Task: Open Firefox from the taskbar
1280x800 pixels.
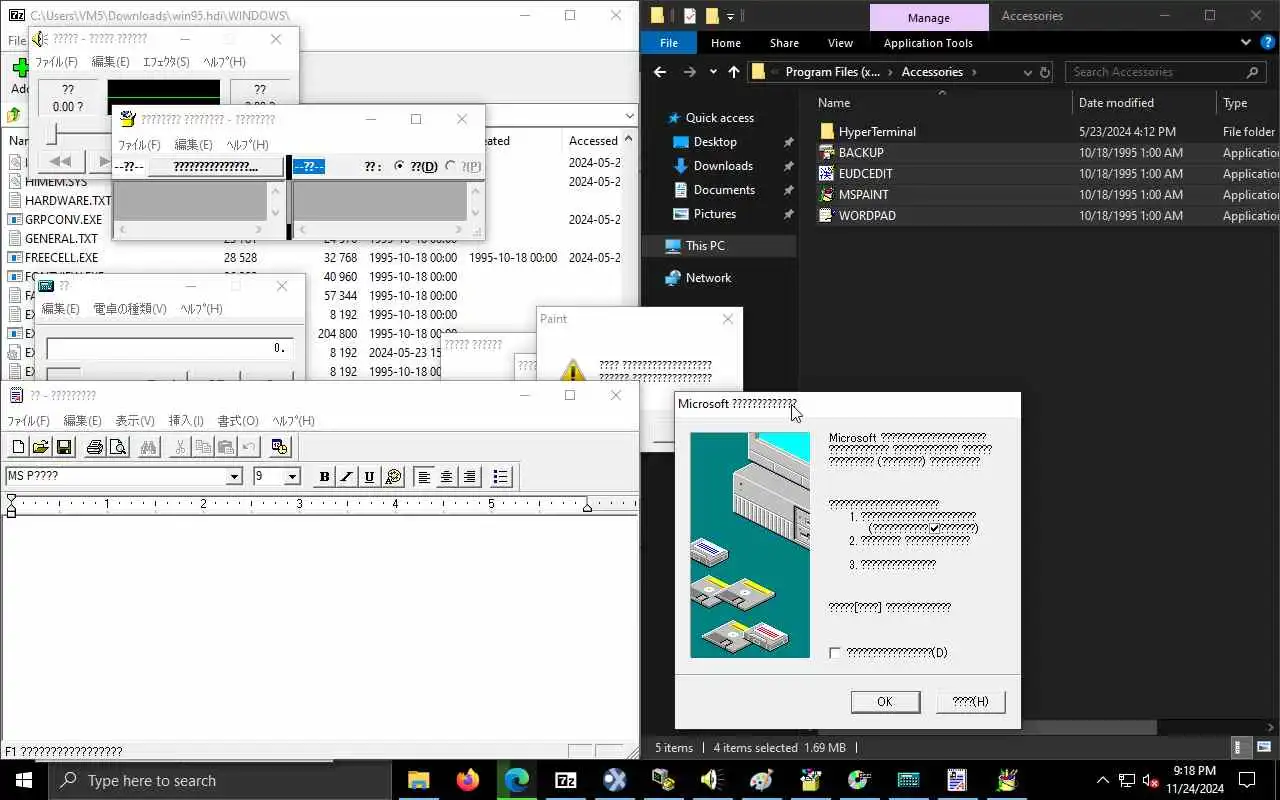Action: coord(467,780)
